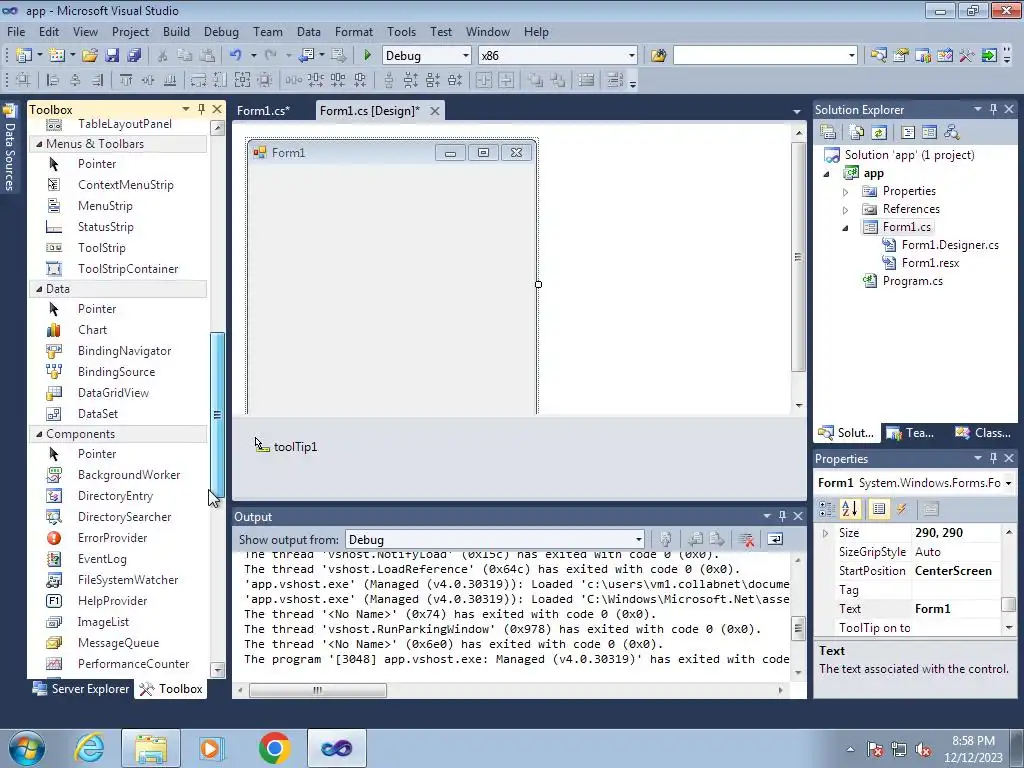Toggle auto-hide pin on Toolbox panel
The height and width of the screenshot is (768, 1024).
point(201,109)
